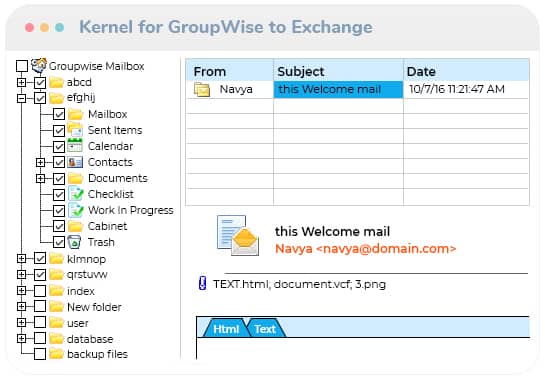Uncheck the Documents checkbox
The width and height of the screenshot is (545, 380).
click(x=59, y=178)
